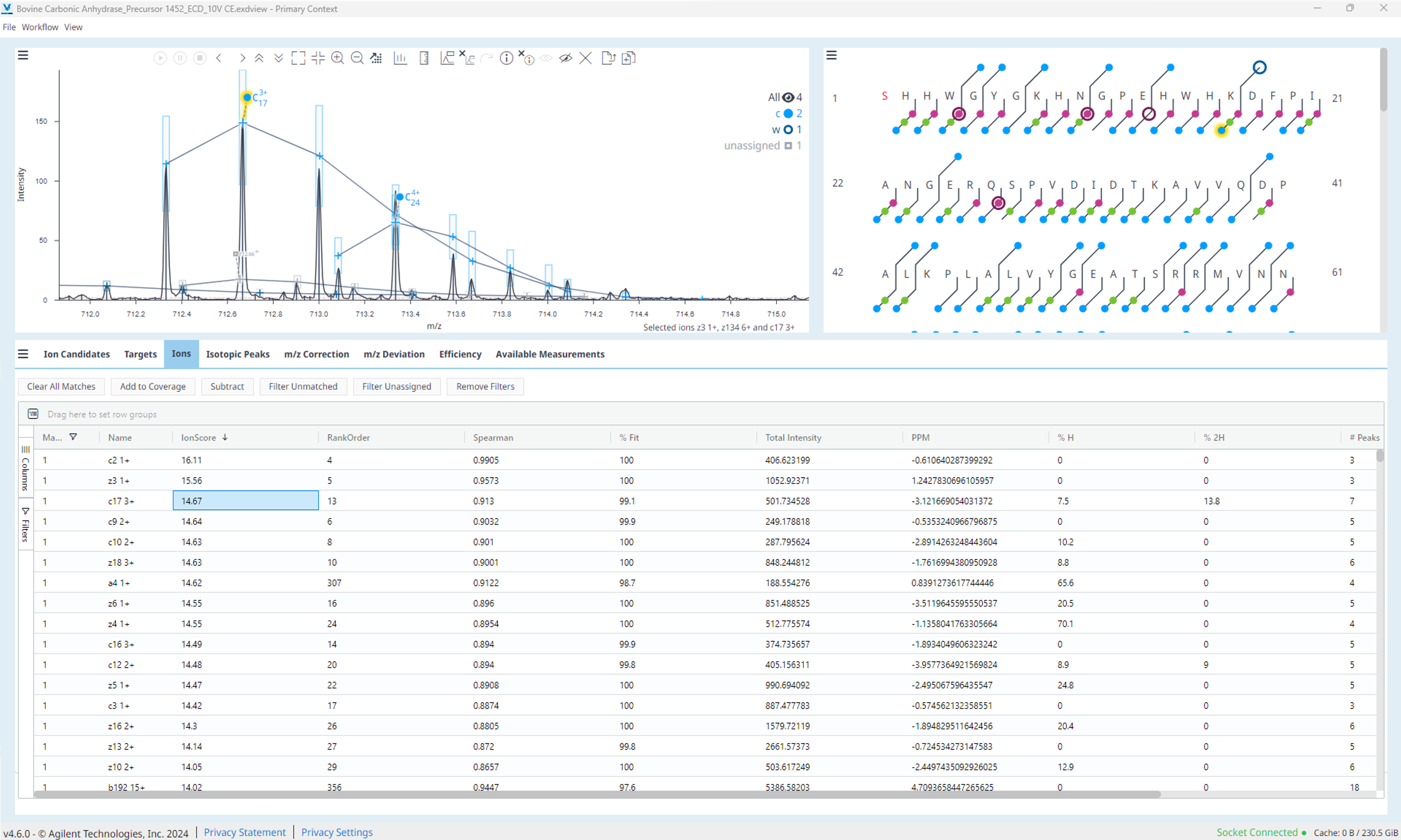
Task: Open the File menu
Action: pos(9,27)
